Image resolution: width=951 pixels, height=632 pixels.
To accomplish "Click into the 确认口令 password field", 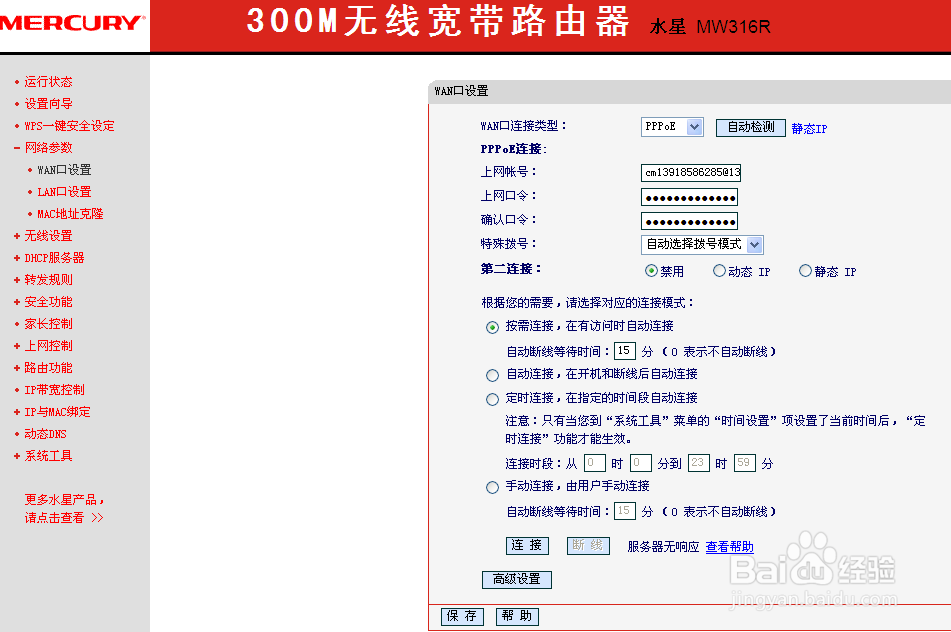I will 690,221.
